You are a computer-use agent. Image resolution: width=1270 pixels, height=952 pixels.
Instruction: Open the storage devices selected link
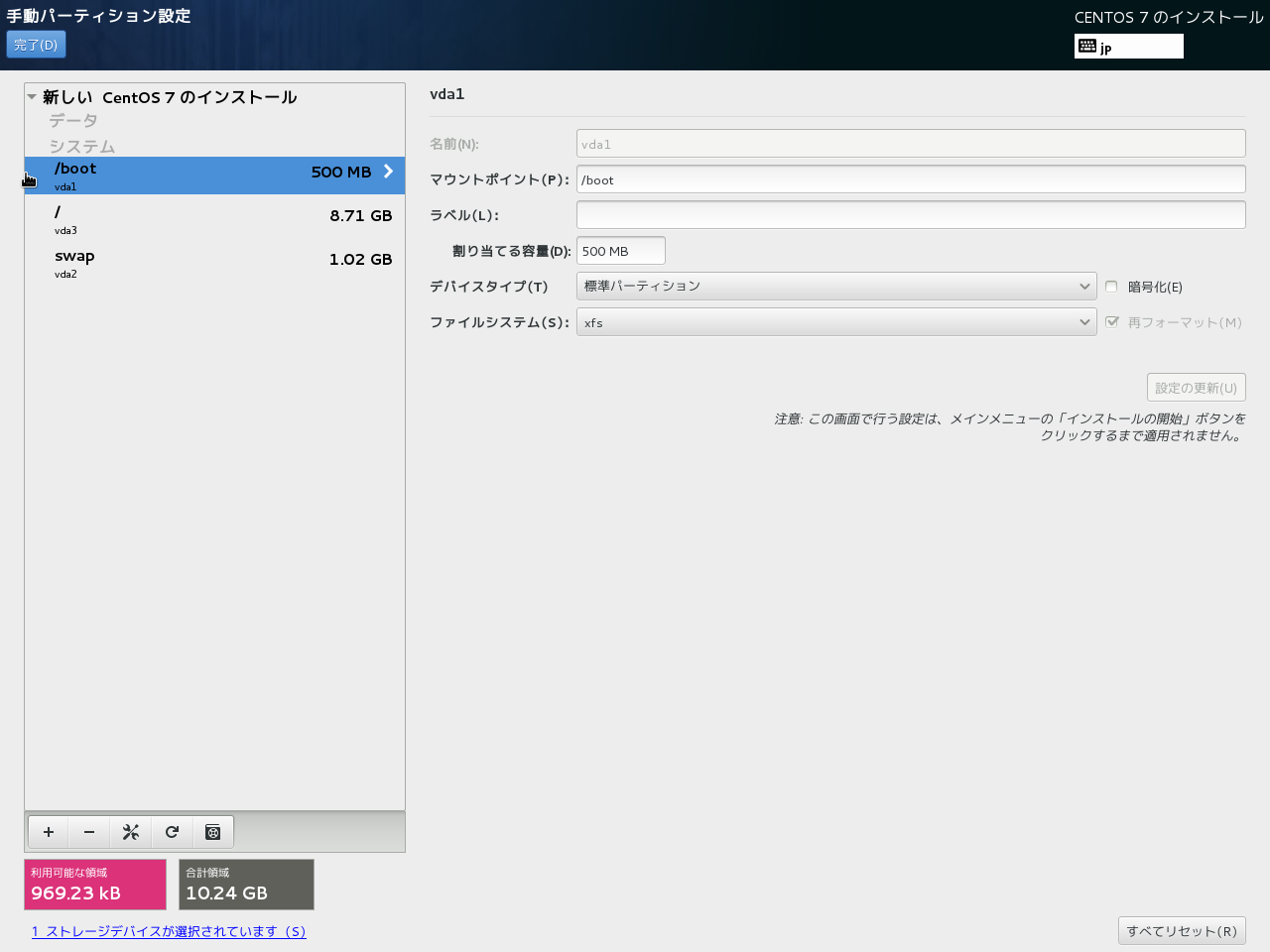(169, 931)
